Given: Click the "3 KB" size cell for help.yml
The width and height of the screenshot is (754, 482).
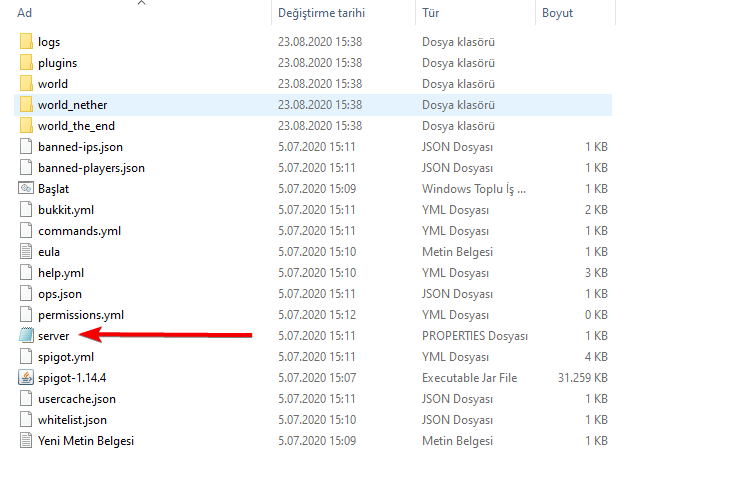Looking at the screenshot, I should (596, 273).
